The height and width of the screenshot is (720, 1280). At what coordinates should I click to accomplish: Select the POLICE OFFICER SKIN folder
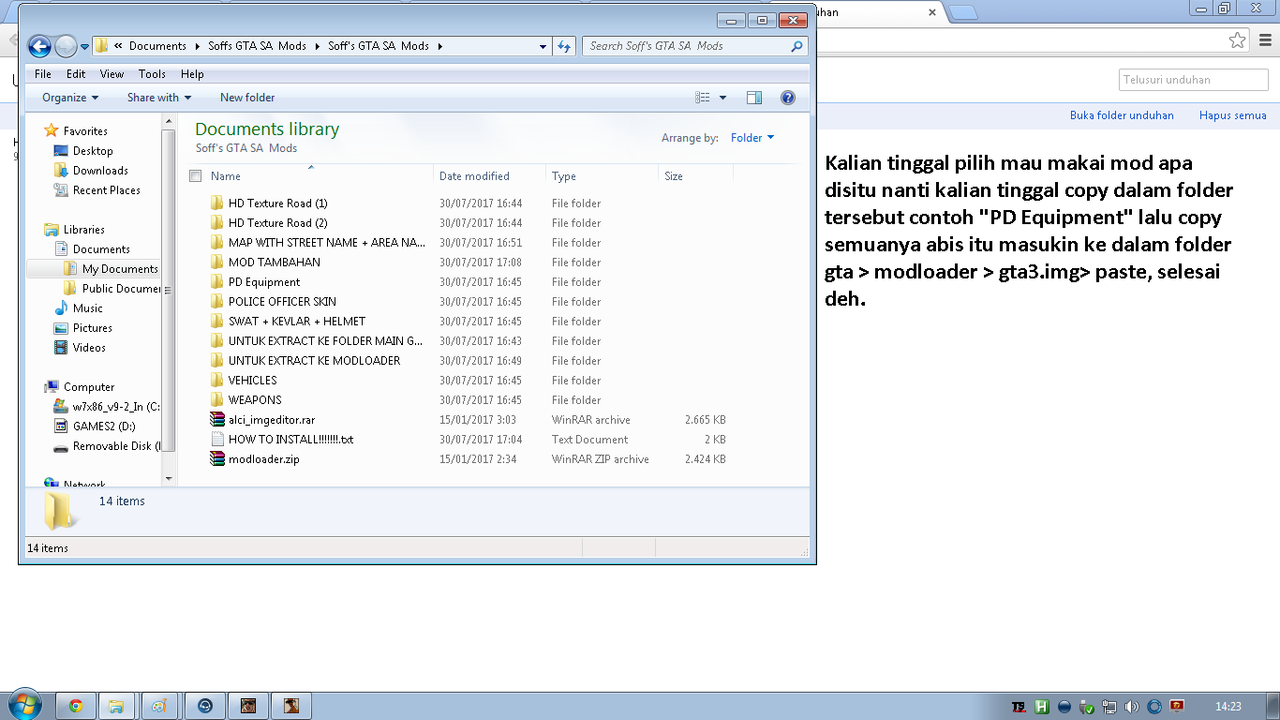pyautogui.click(x=282, y=302)
